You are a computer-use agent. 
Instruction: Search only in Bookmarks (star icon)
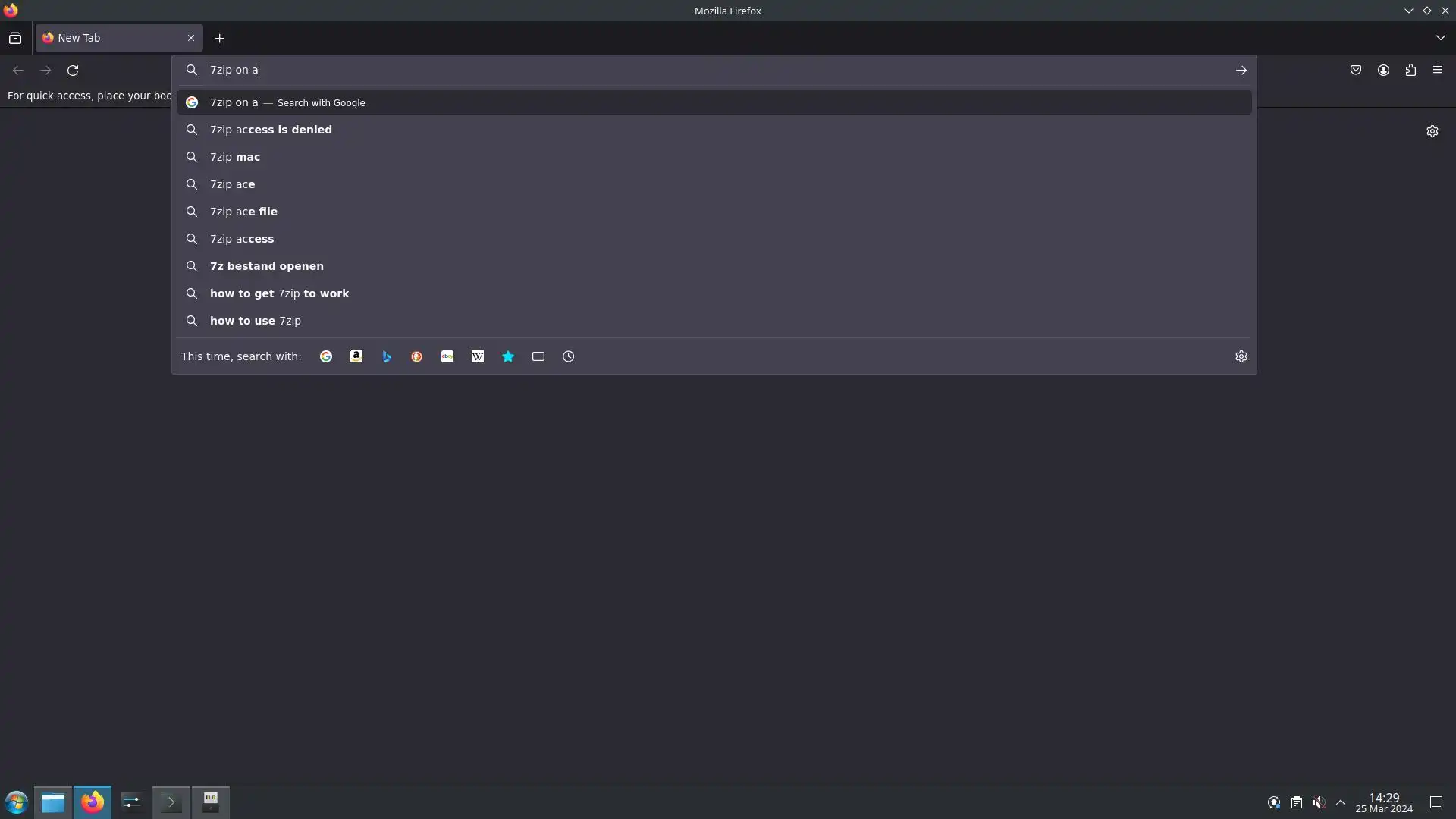508,356
